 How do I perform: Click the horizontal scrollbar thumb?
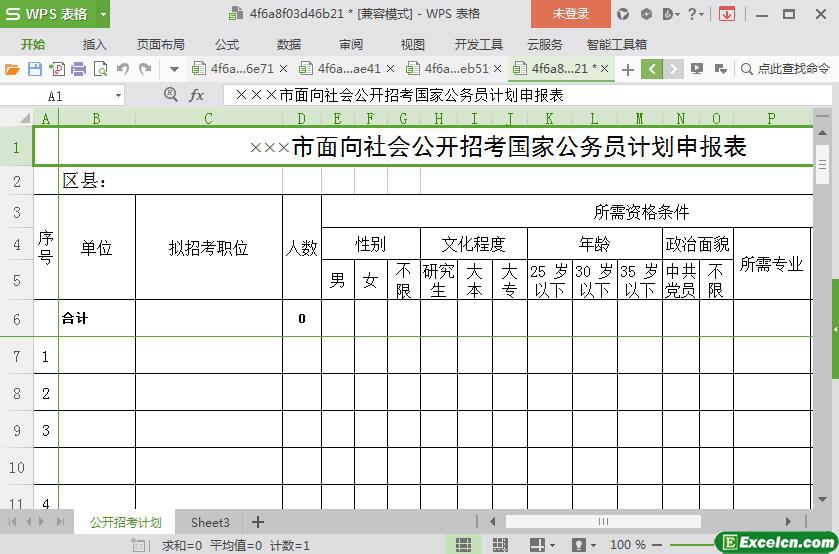coord(603,521)
